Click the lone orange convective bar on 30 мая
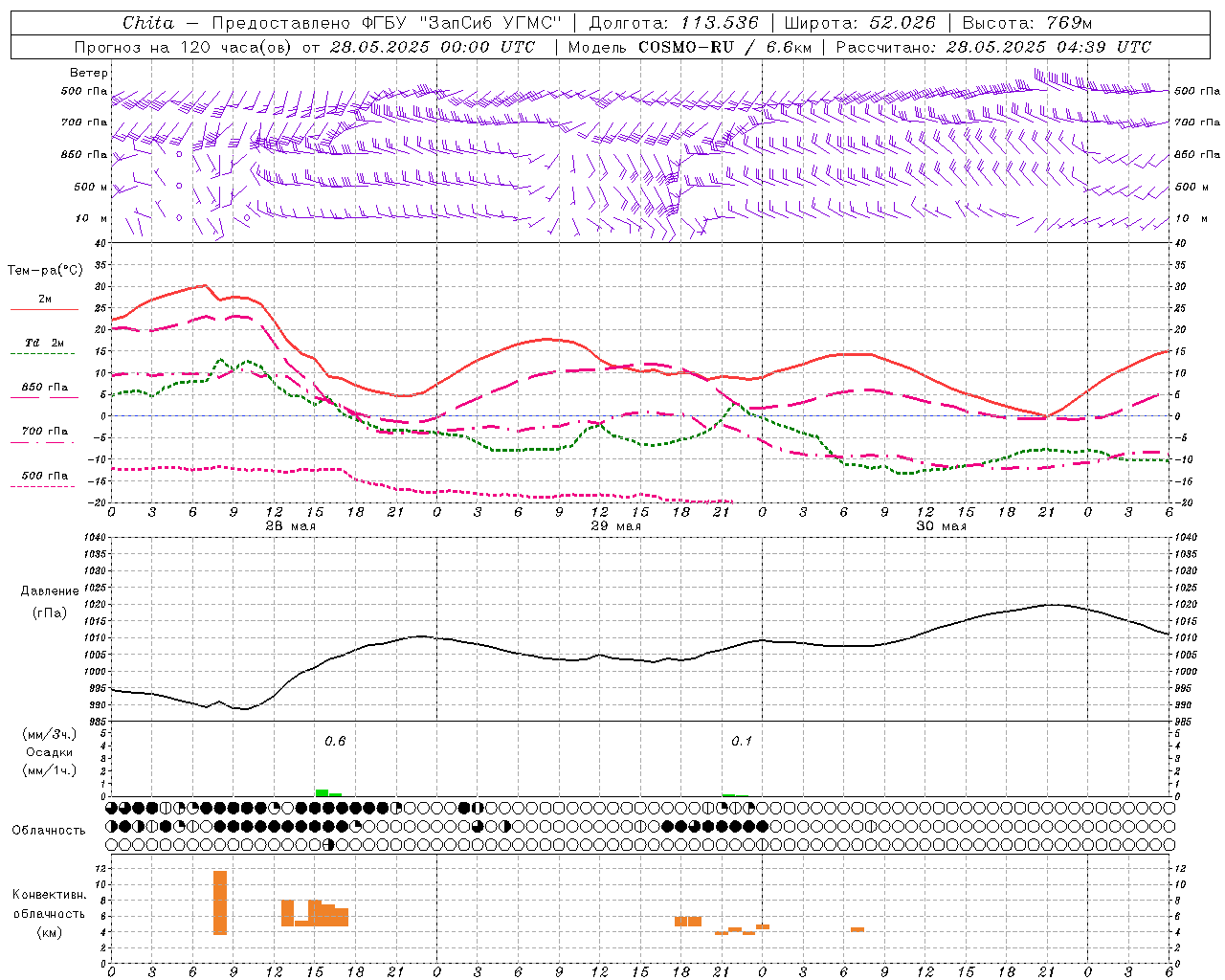The width and height of the screenshot is (1225, 980). [x=857, y=929]
